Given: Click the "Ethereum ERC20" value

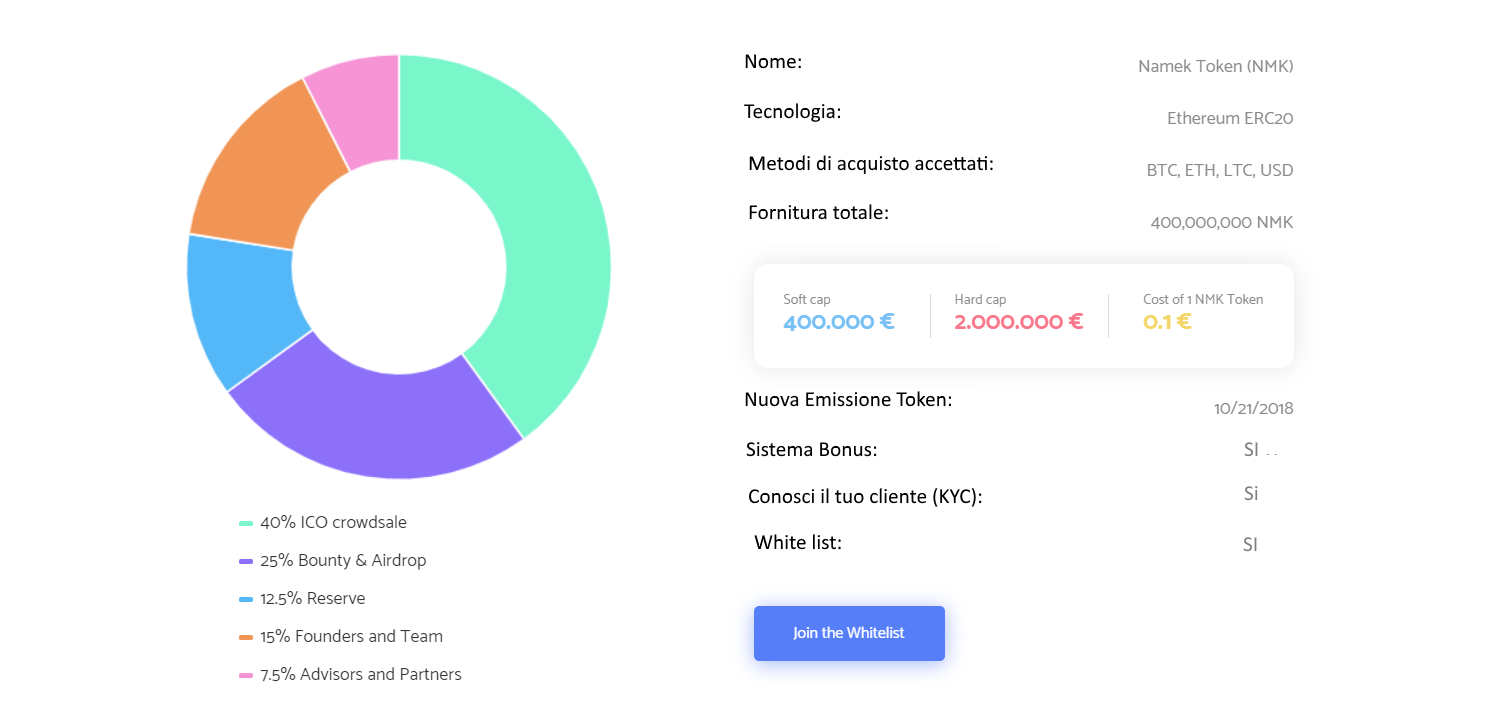Looking at the screenshot, I should point(1230,119).
